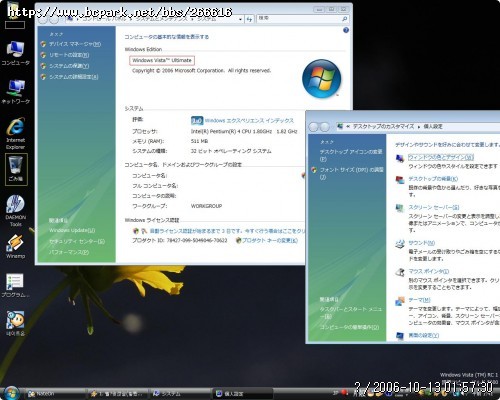
Task: Click the forward button in System window
Action: click(54, 20)
